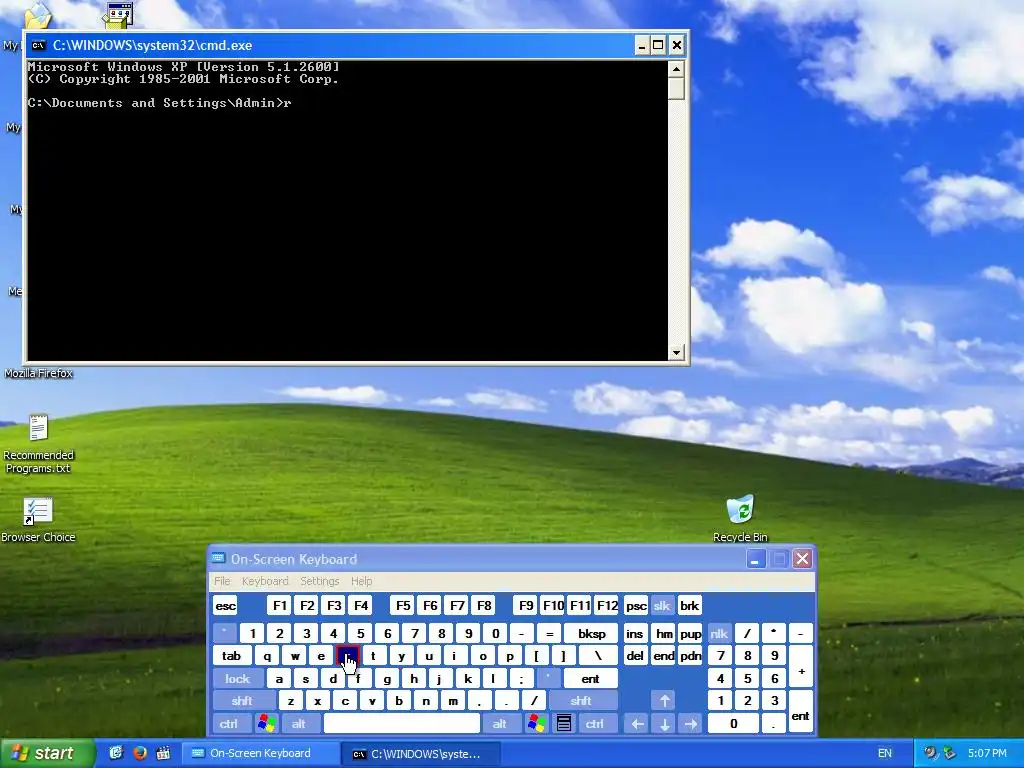Screen dimensions: 1024x768
Task: Open the Help menu of On-Screen Keyboard
Action: point(361,581)
